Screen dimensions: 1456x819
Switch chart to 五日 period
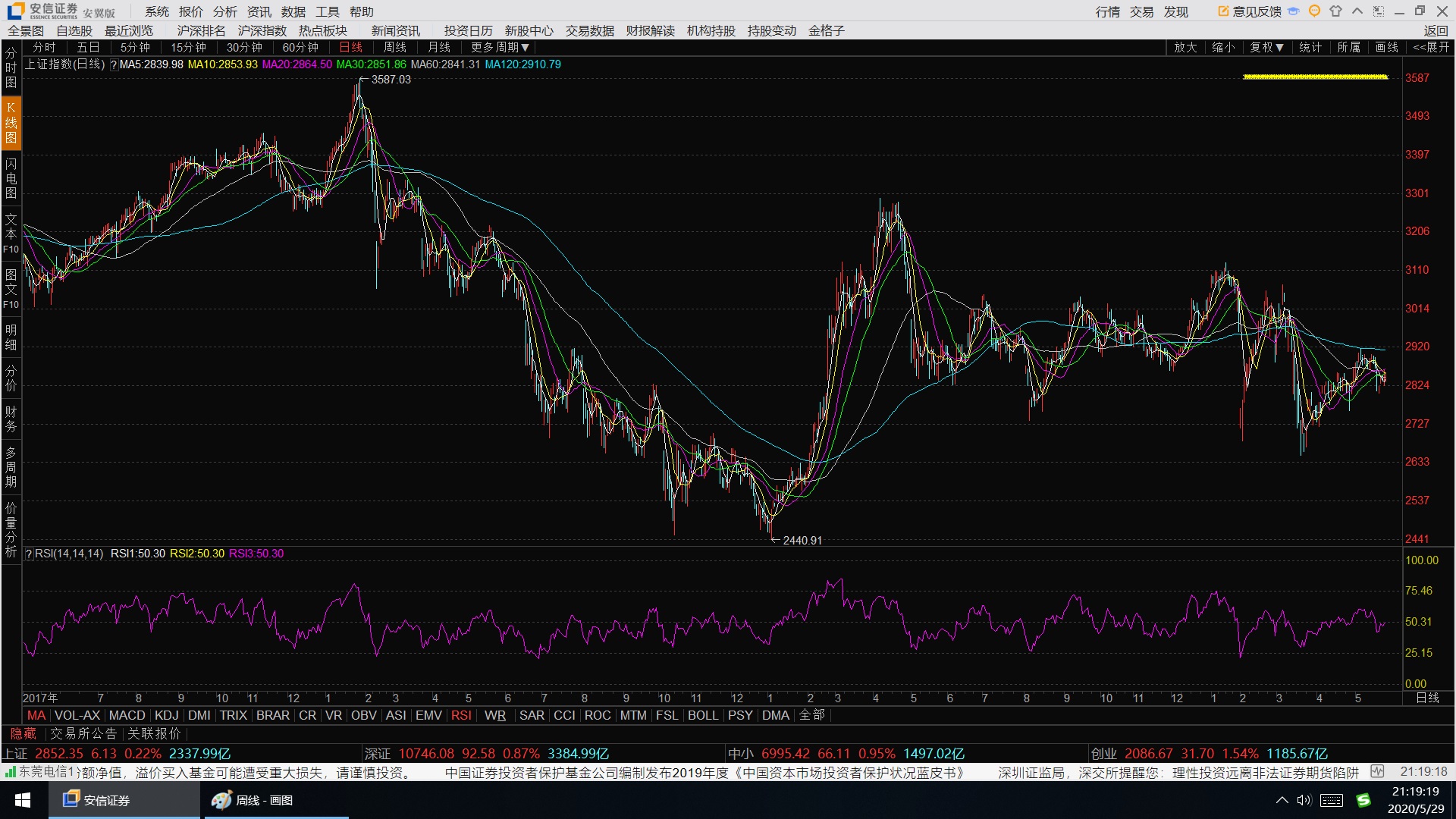point(88,47)
